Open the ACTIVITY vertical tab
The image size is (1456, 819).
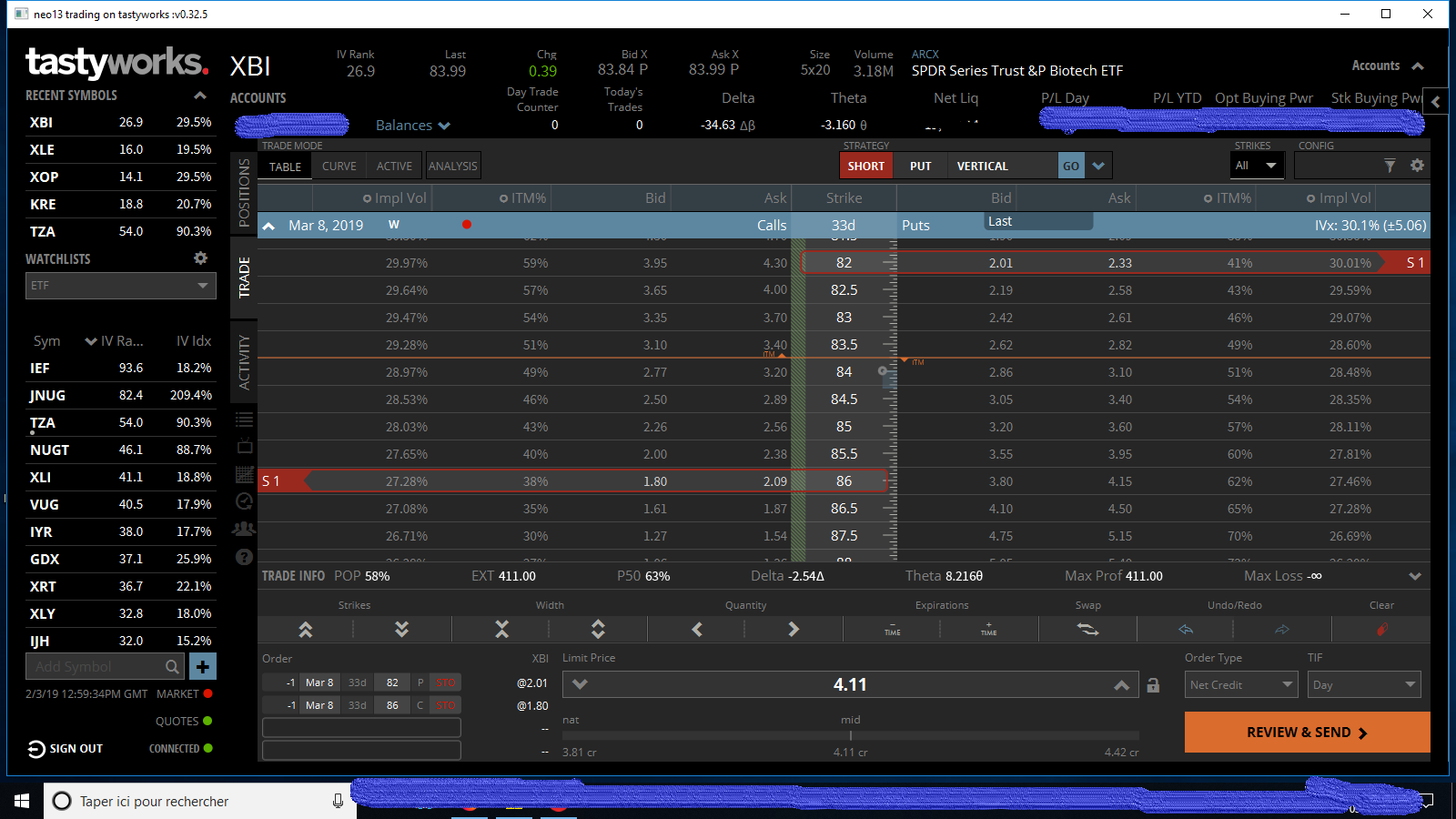pos(244,362)
